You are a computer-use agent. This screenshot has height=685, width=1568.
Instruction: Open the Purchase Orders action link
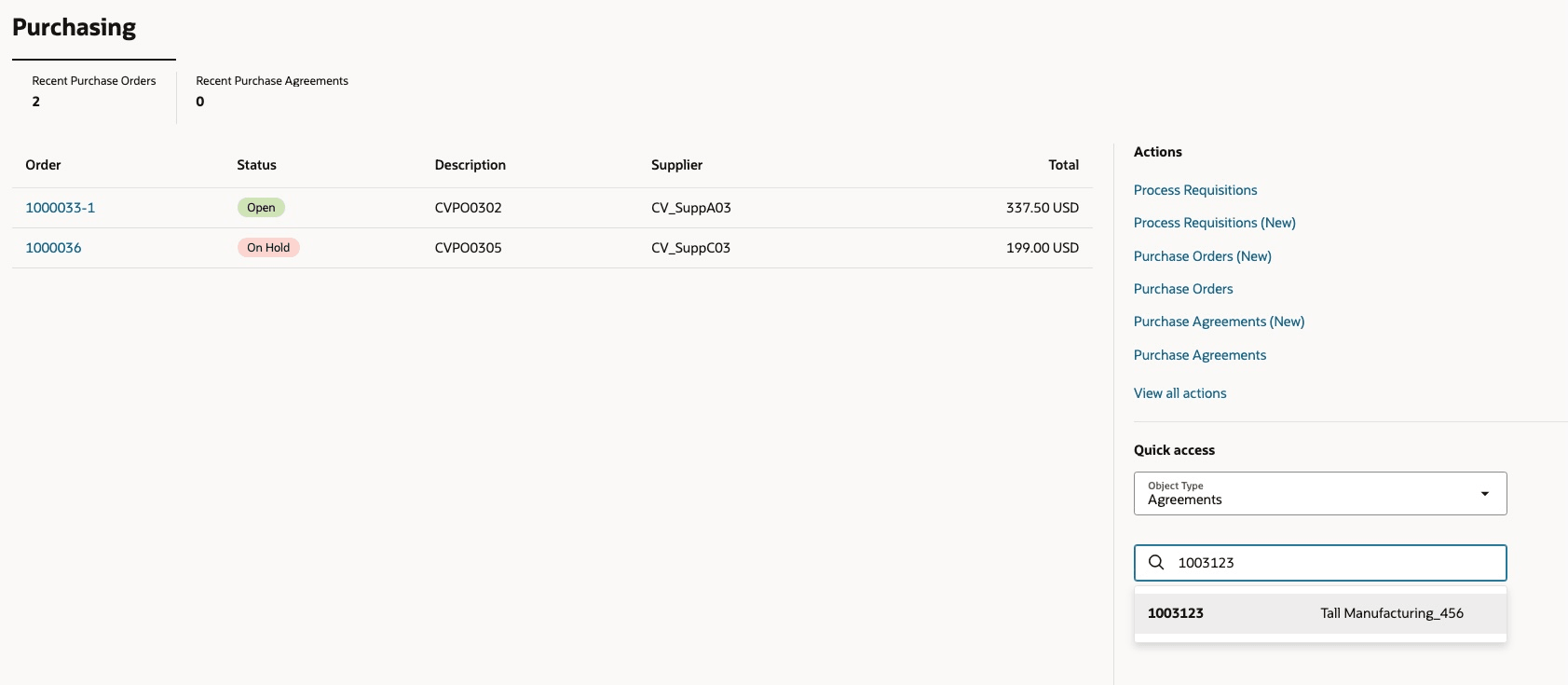(1183, 289)
